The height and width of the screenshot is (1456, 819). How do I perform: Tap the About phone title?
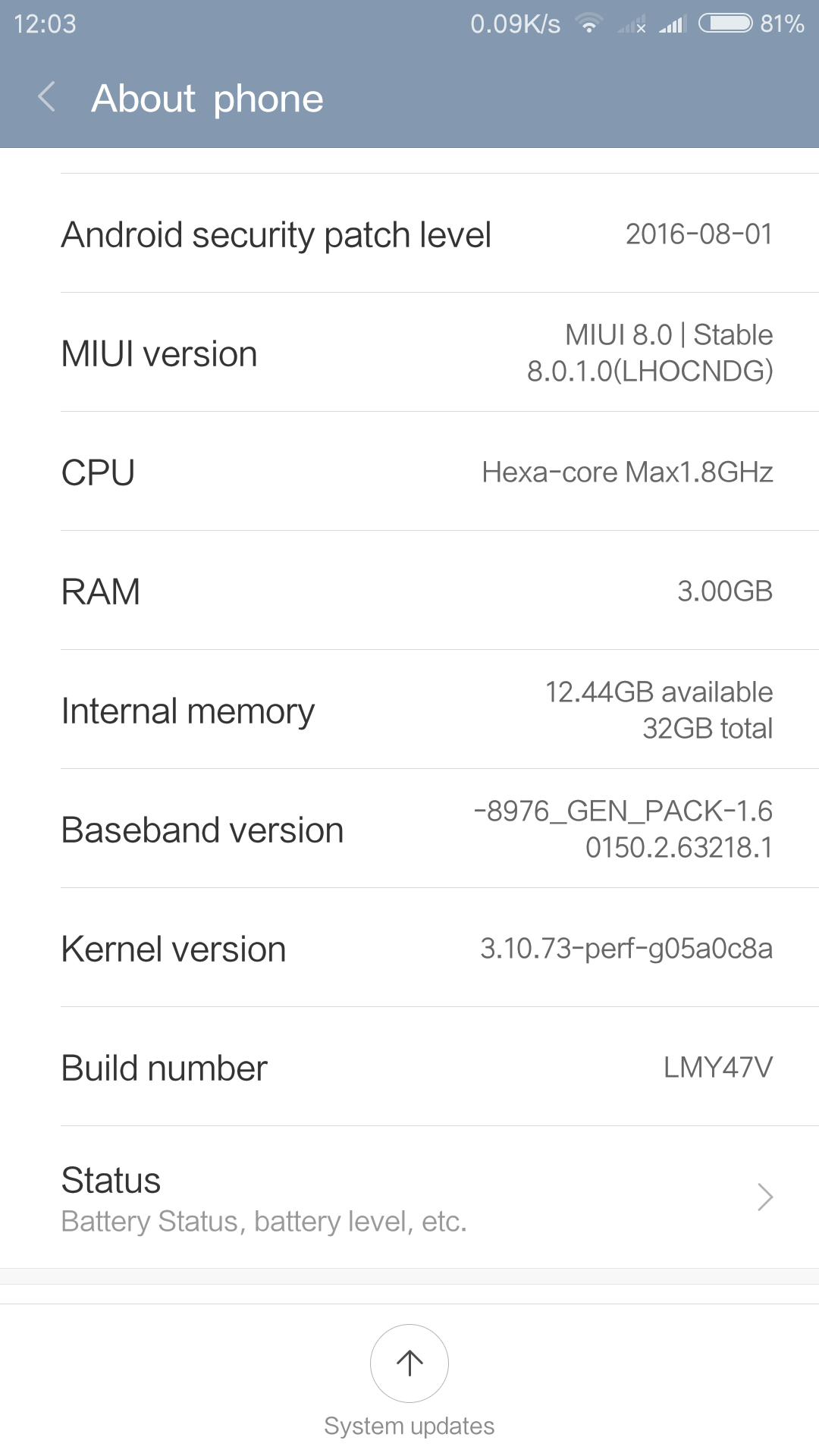click(x=207, y=99)
